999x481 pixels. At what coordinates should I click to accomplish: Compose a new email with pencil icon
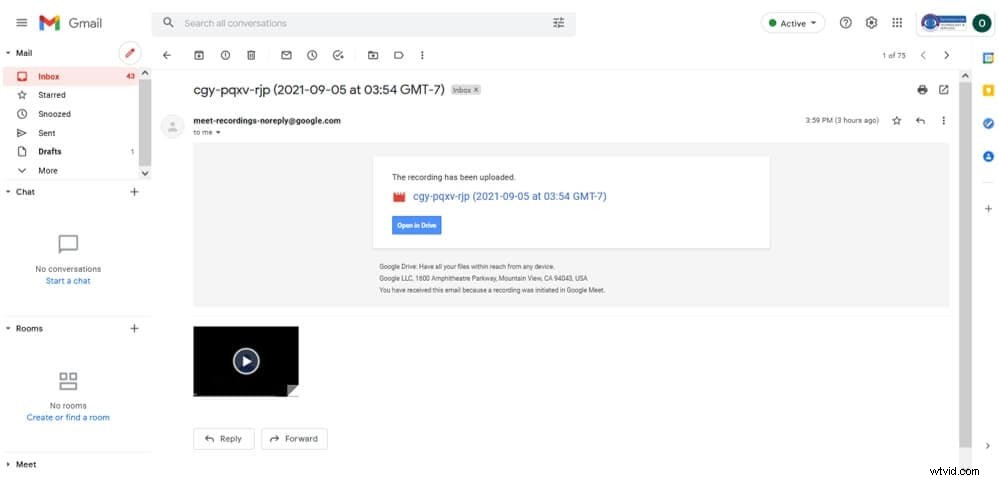click(130, 54)
